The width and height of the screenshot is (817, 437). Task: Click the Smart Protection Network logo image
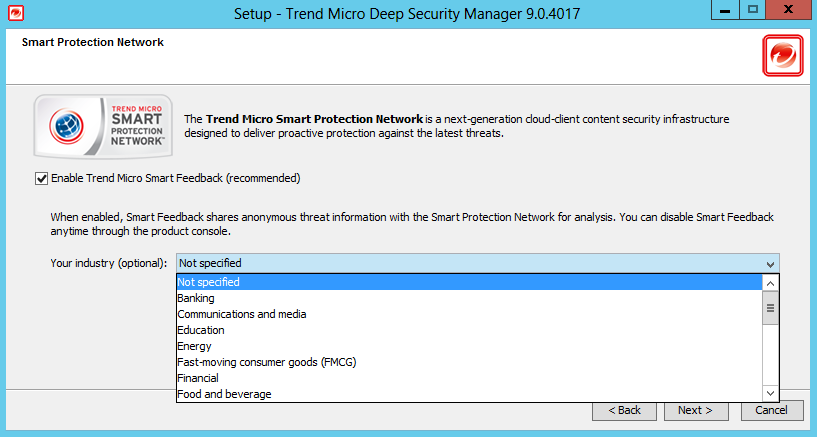(100, 127)
